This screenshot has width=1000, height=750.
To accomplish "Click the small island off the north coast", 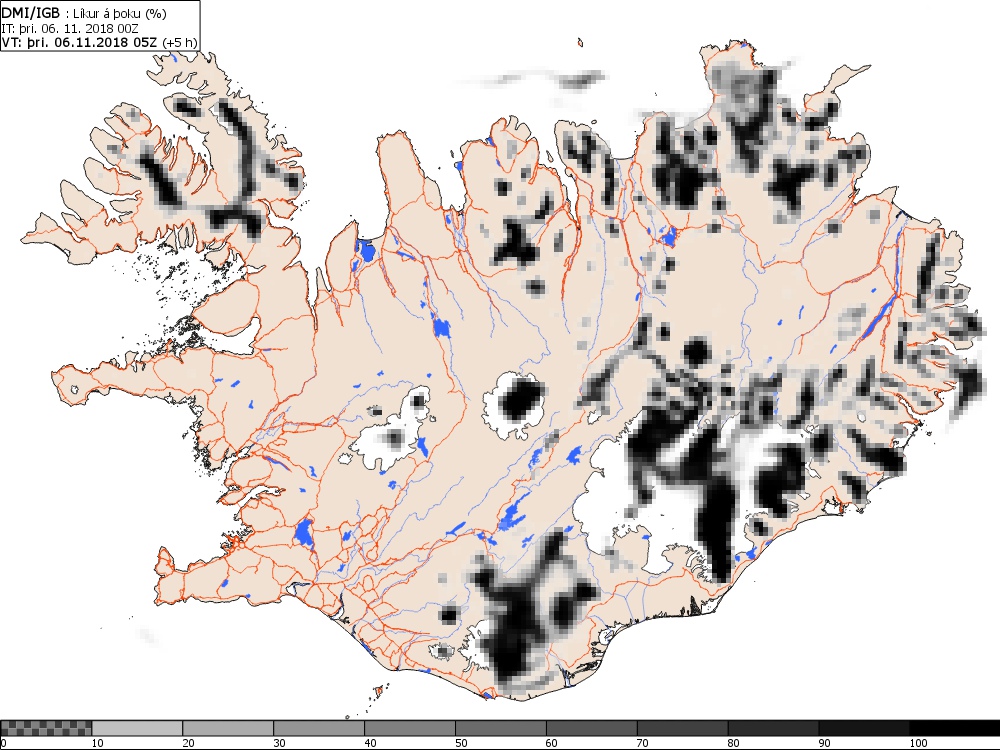I will pos(580,43).
